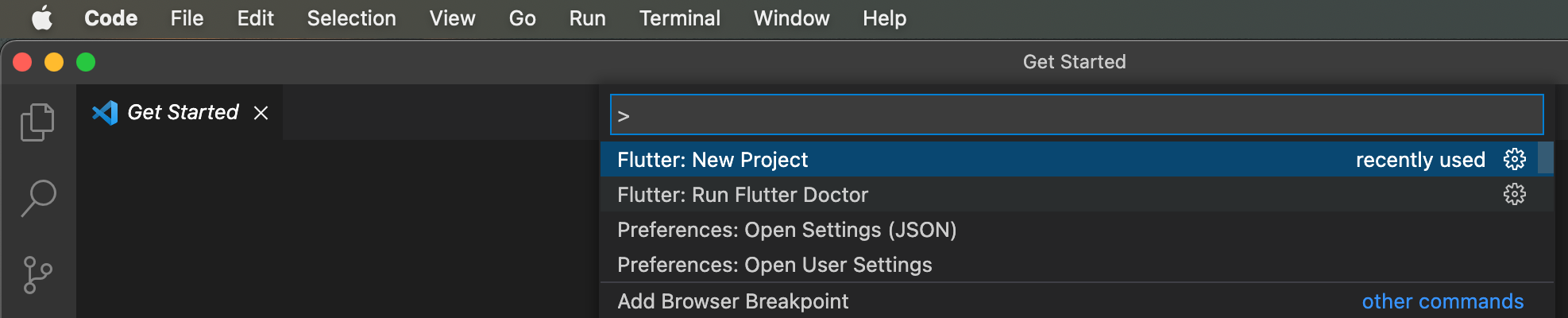The height and width of the screenshot is (318, 1568).
Task: Open the Selection menu
Action: (x=351, y=18)
